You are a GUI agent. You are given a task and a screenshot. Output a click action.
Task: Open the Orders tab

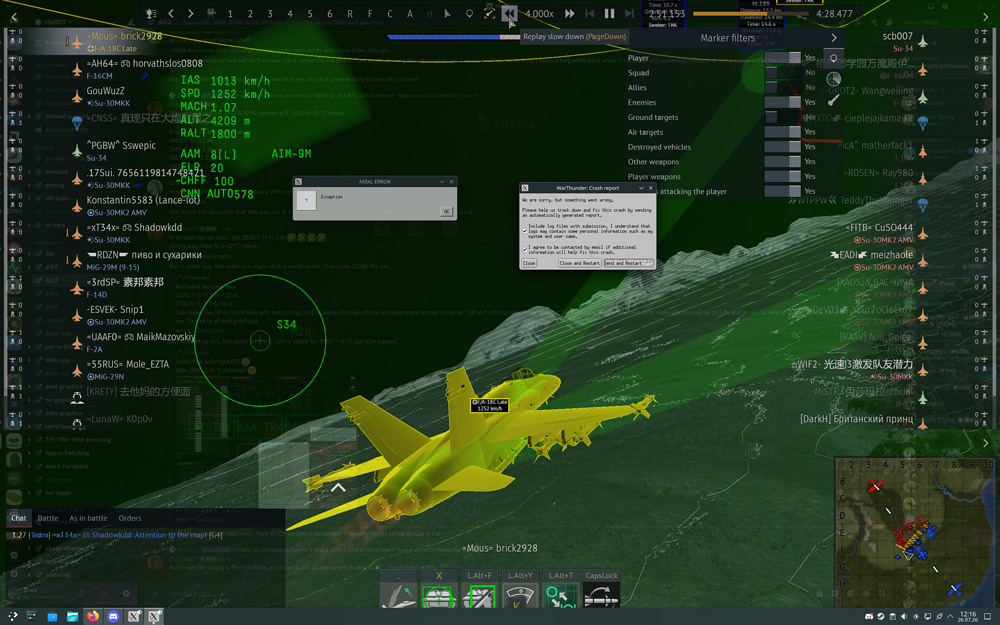129,518
